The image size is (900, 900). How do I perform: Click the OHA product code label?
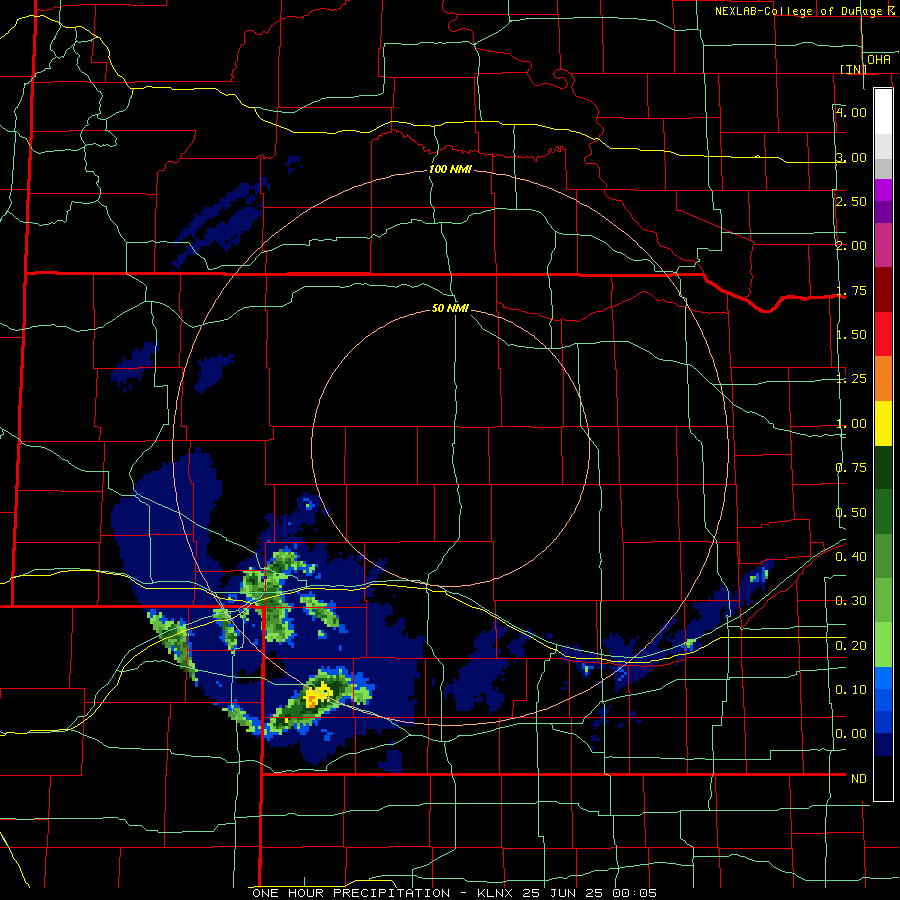click(x=879, y=60)
